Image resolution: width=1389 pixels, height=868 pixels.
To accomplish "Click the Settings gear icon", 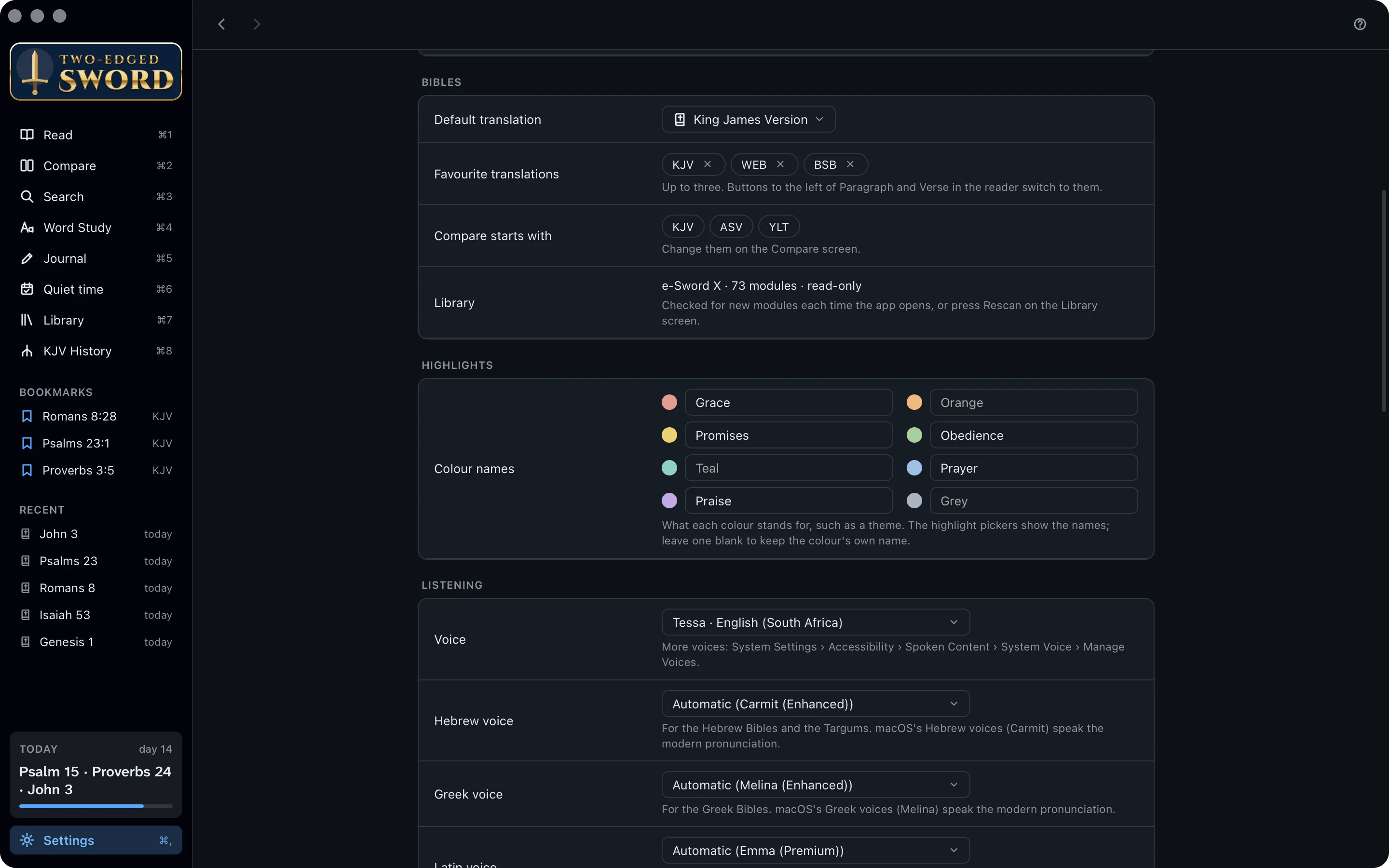I will tap(27, 840).
